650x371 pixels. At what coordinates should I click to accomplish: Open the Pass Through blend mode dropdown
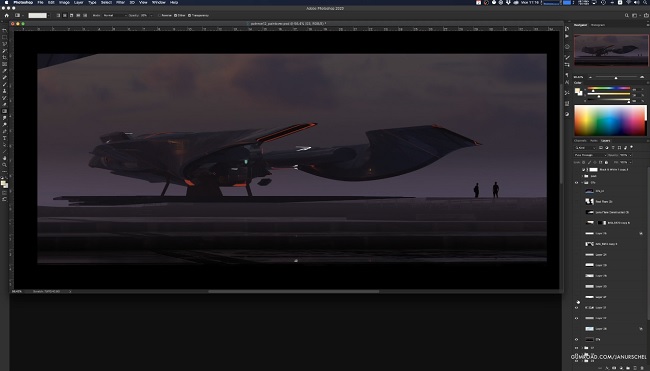point(590,155)
